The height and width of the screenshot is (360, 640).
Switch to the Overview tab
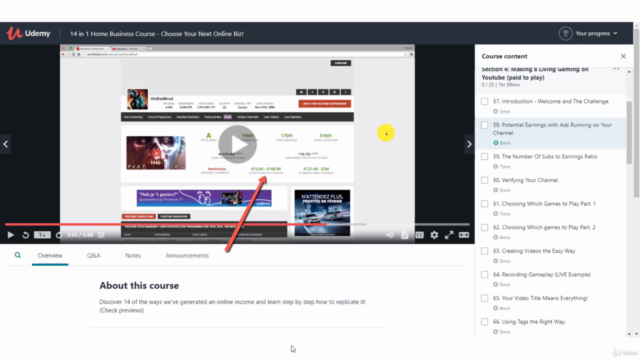click(50, 256)
